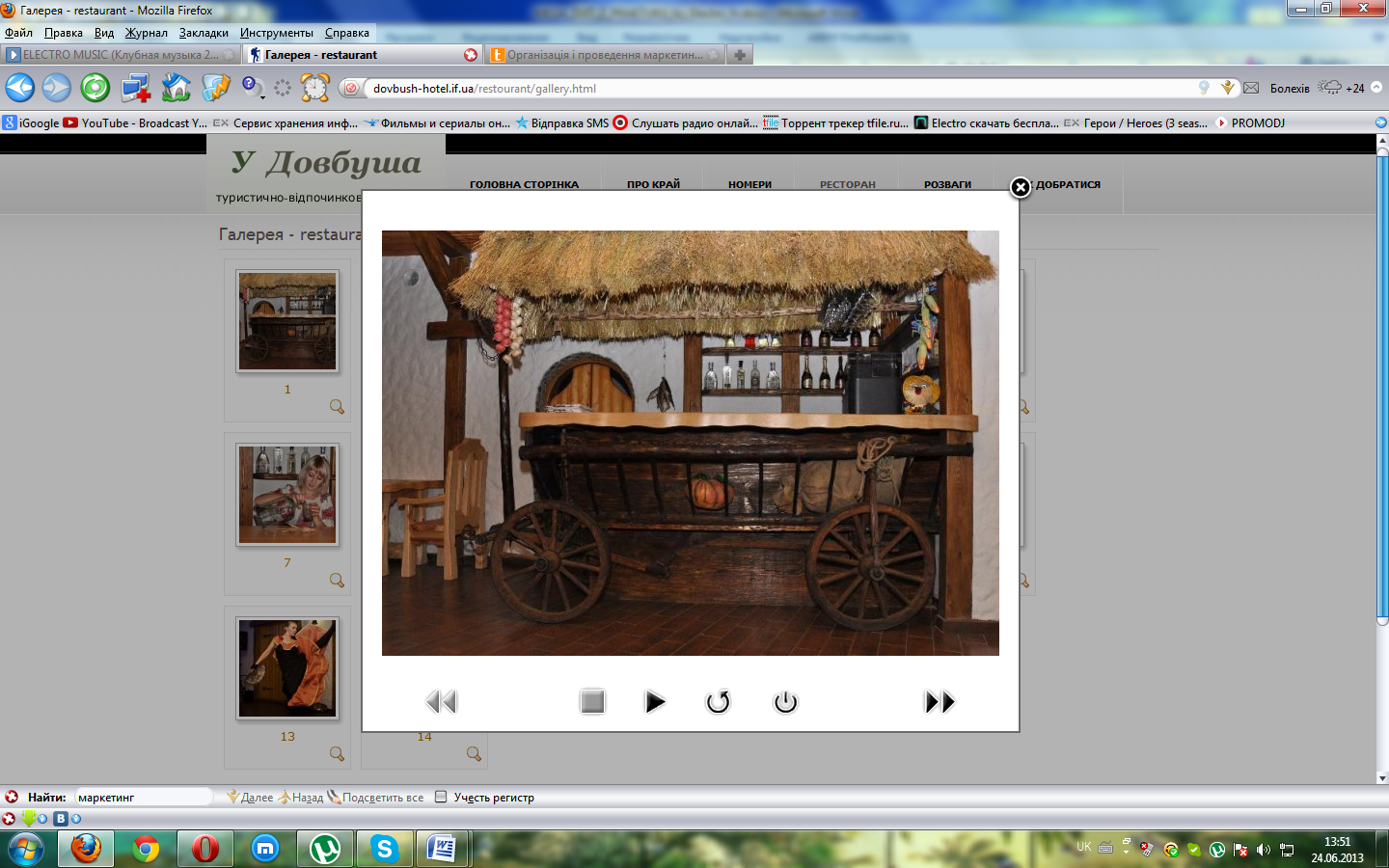Open the iGoogle bookmark

tap(31, 122)
